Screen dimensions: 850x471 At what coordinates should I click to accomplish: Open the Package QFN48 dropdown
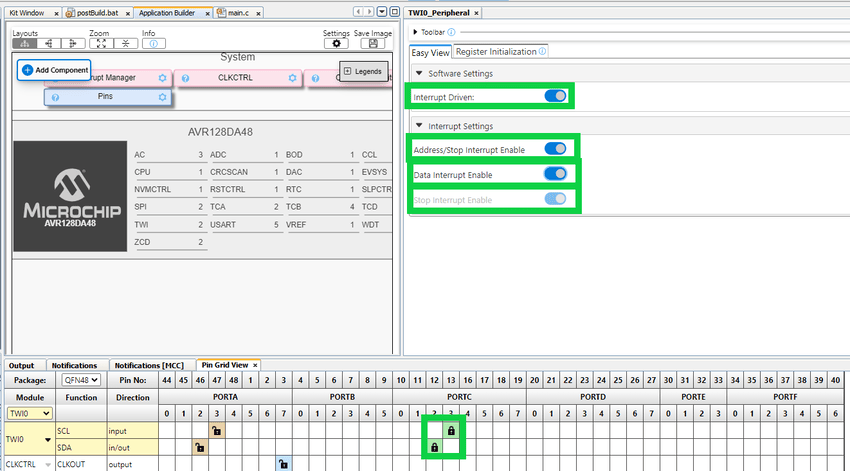coord(81,379)
